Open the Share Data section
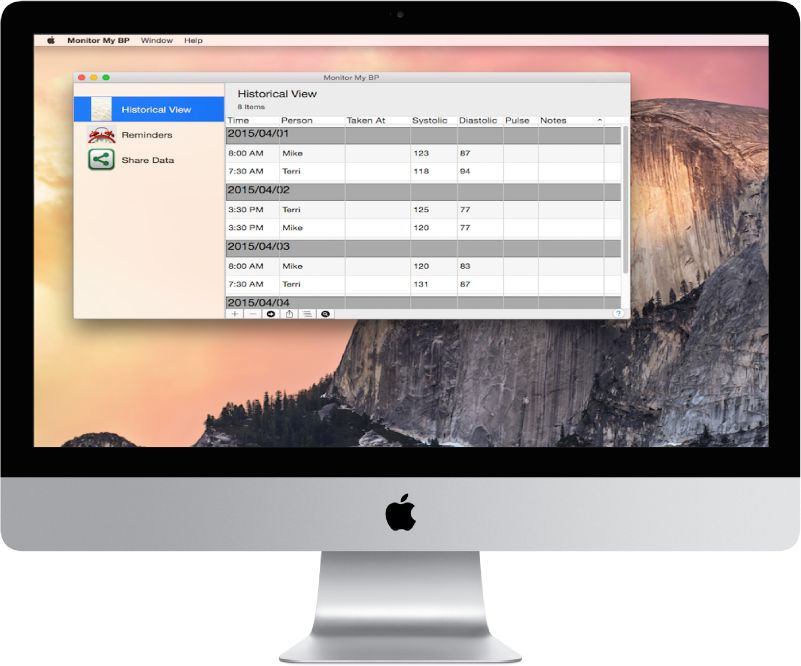The width and height of the screenshot is (801, 666). coord(149,160)
